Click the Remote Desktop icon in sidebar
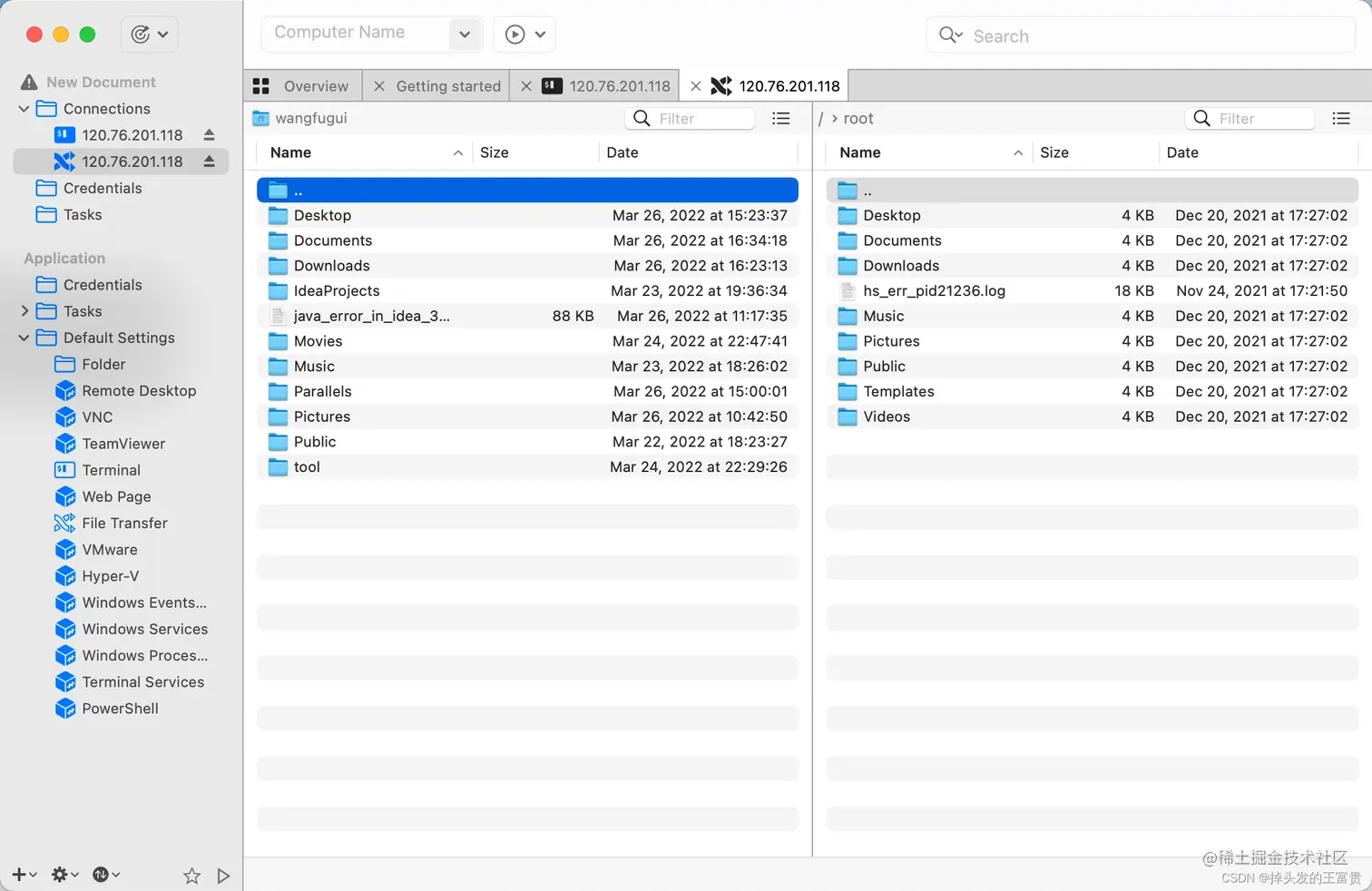 click(x=65, y=391)
